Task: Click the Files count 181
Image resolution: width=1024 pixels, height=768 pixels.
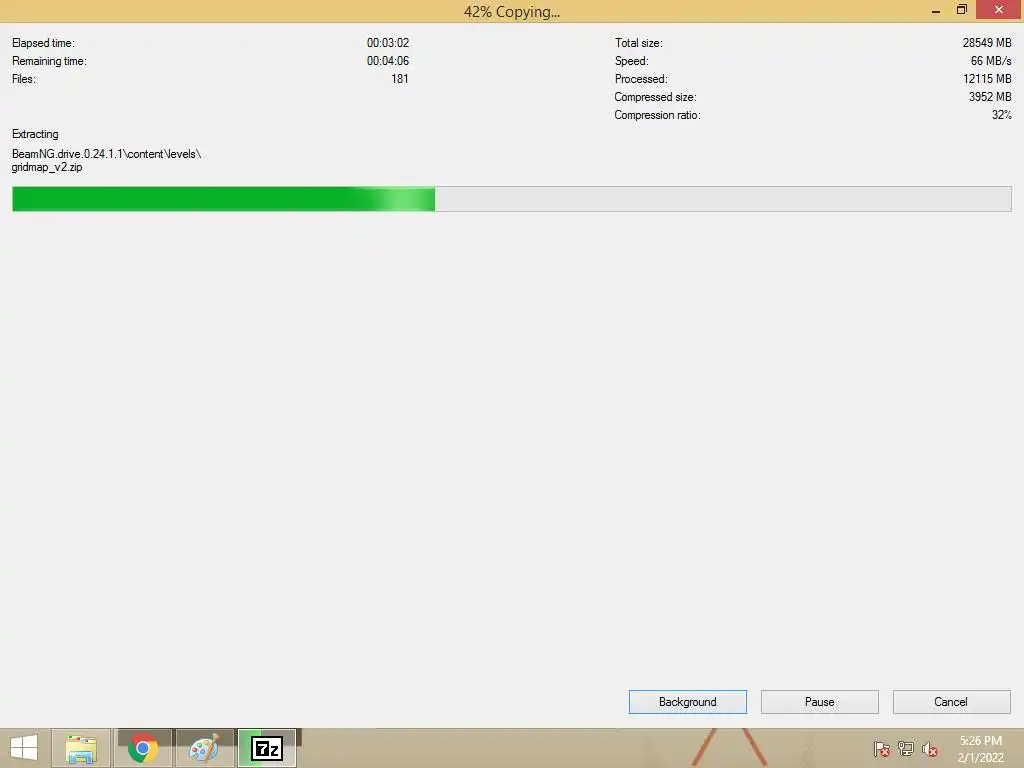Action: pyautogui.click(x=400, y=79)
